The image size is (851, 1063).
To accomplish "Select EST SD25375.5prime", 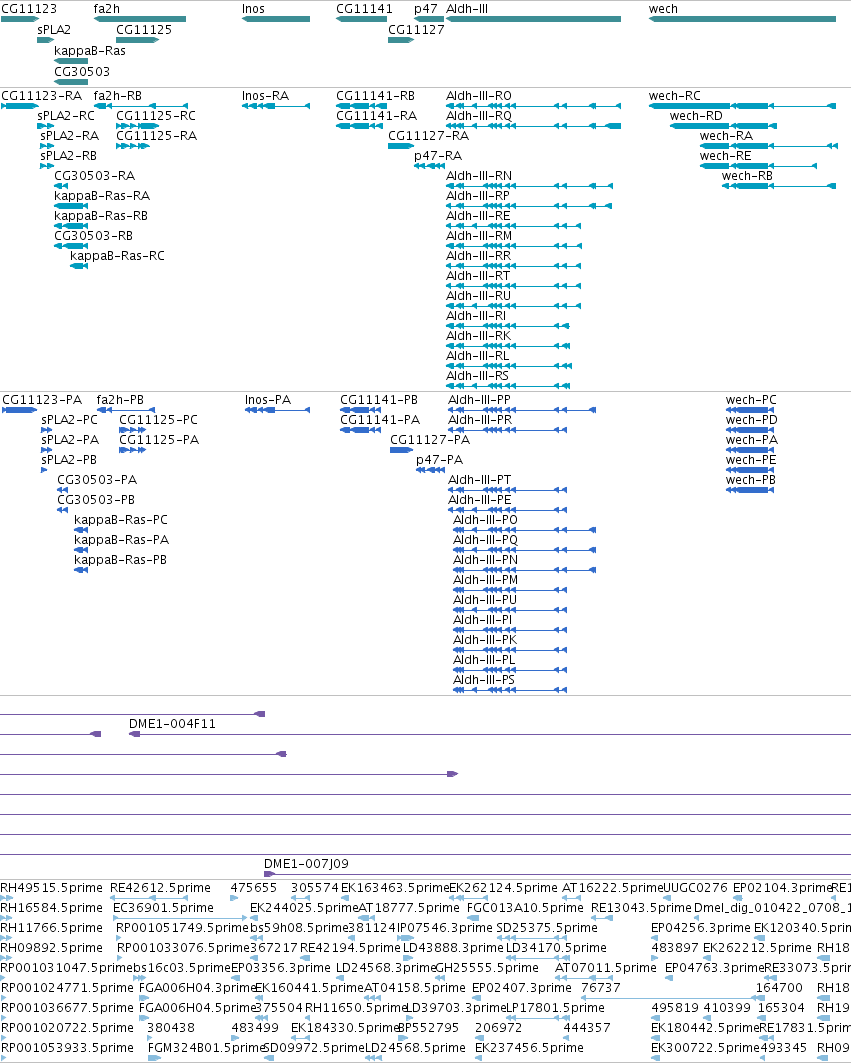I will [547, 927].
